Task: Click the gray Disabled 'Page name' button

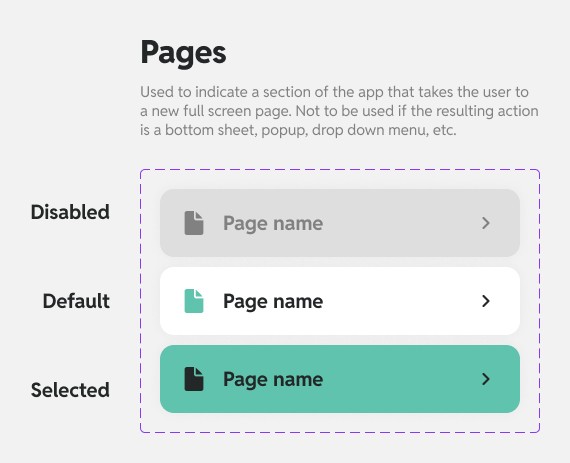Action: (x=340, y=223)
